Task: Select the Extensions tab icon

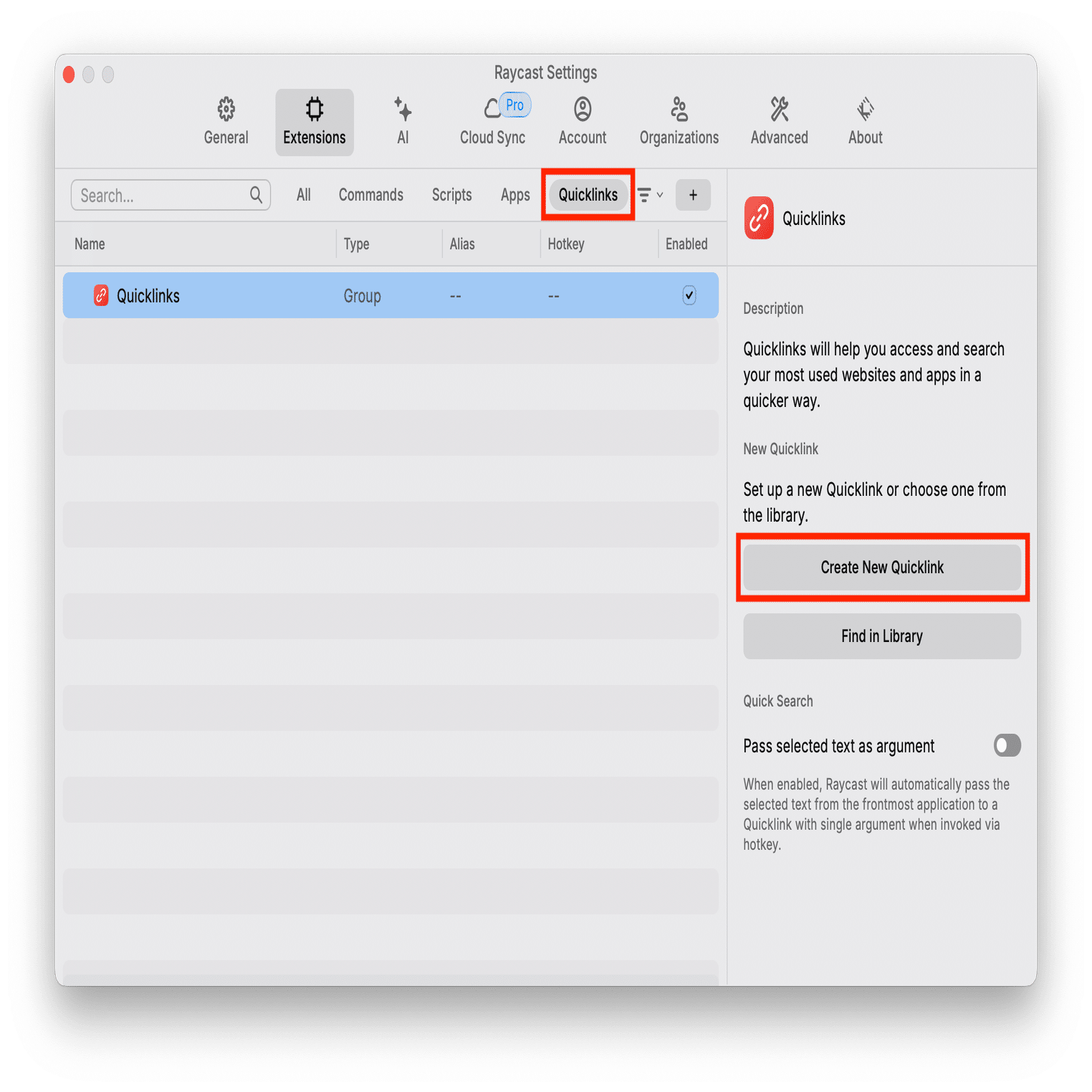Action: pyautogui.click(x=314, y=110)
